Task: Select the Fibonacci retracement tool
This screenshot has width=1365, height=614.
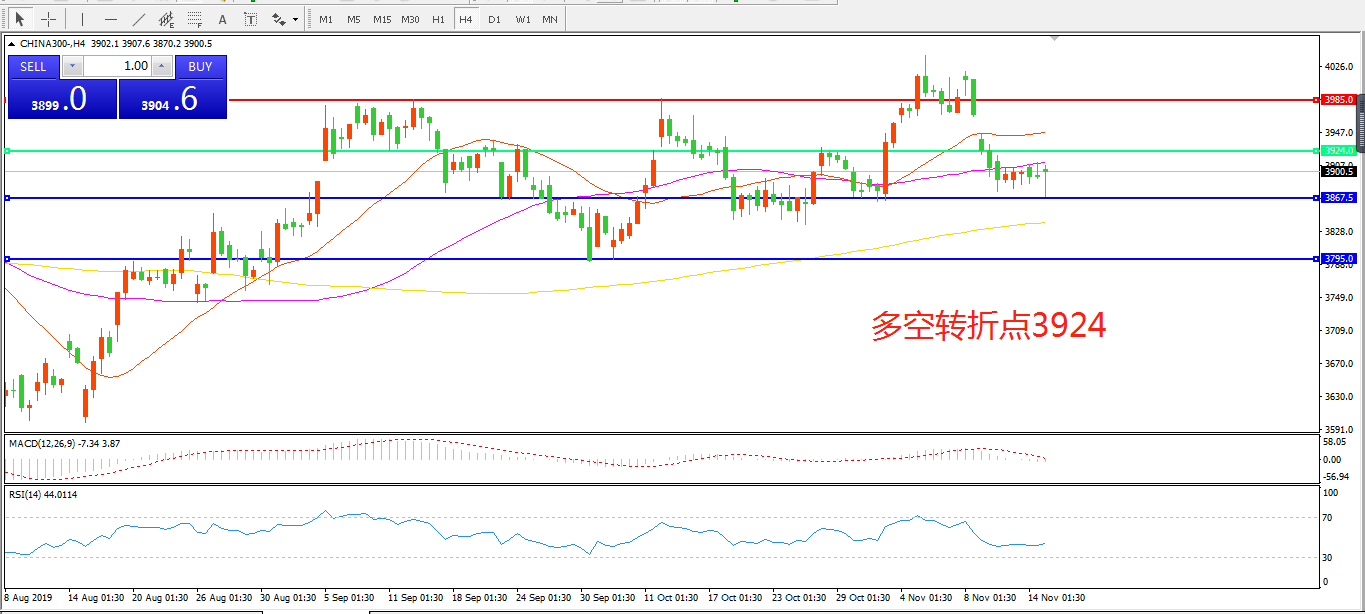Action: point(194,19)
